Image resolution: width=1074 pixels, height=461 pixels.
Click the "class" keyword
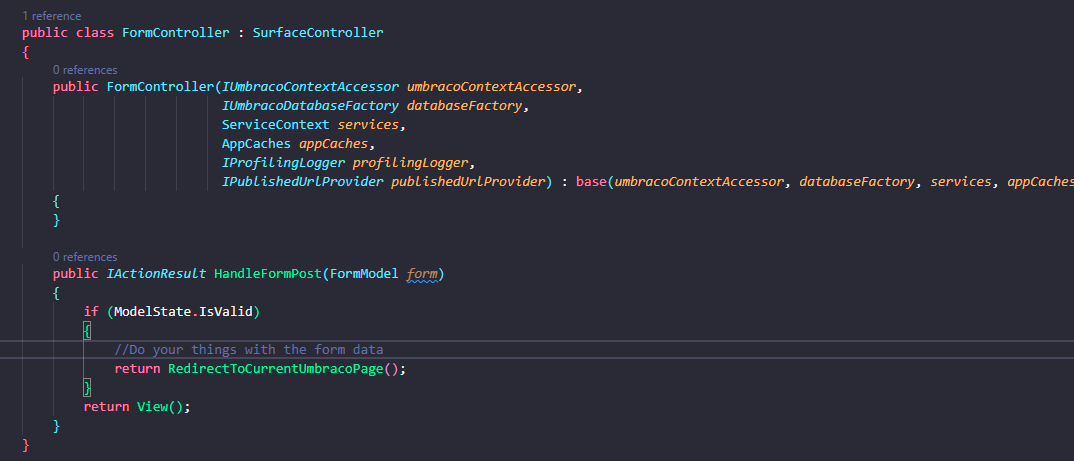pos(95,33)
